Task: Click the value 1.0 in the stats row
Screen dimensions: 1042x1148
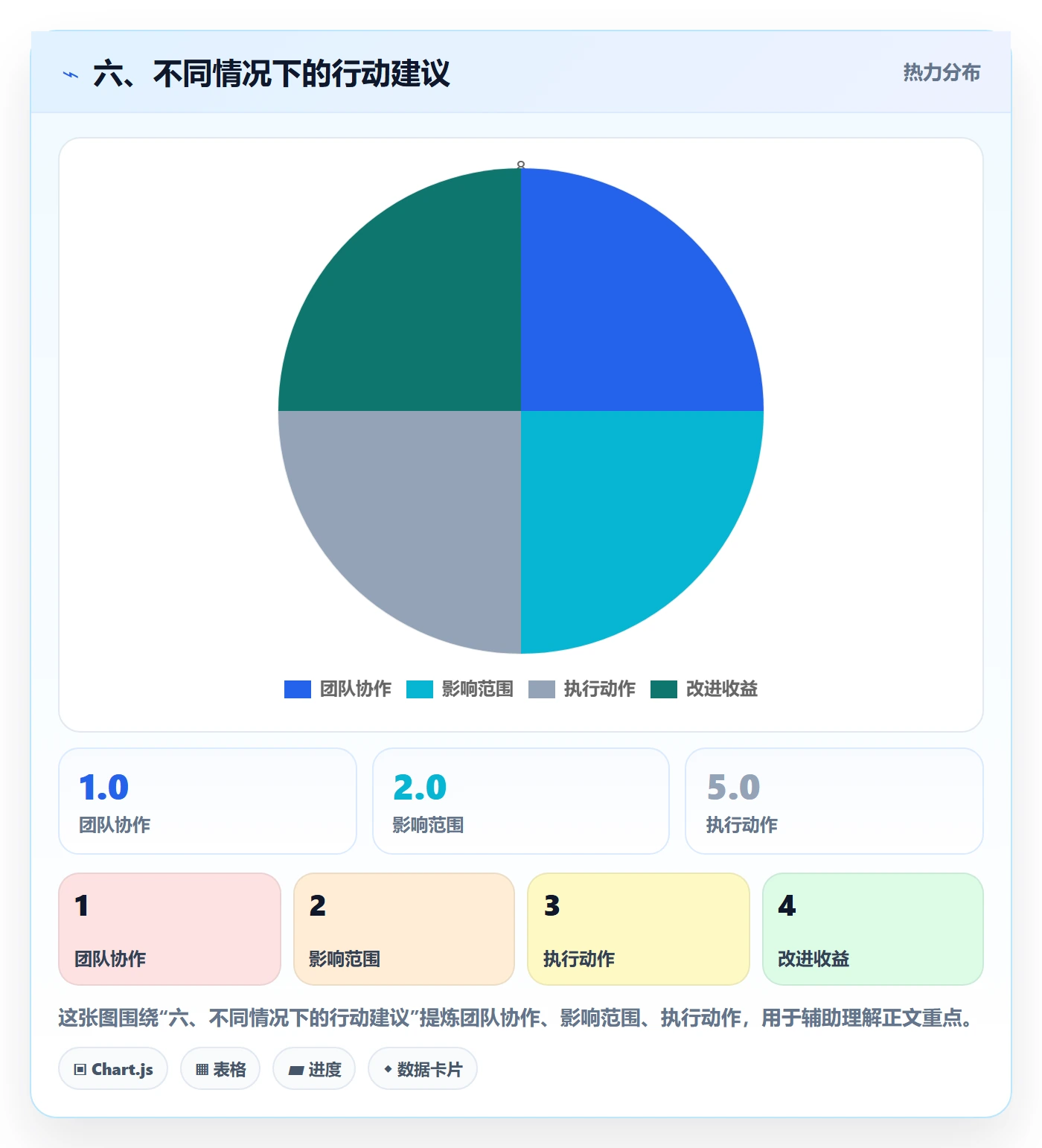Action: (104, 788)
